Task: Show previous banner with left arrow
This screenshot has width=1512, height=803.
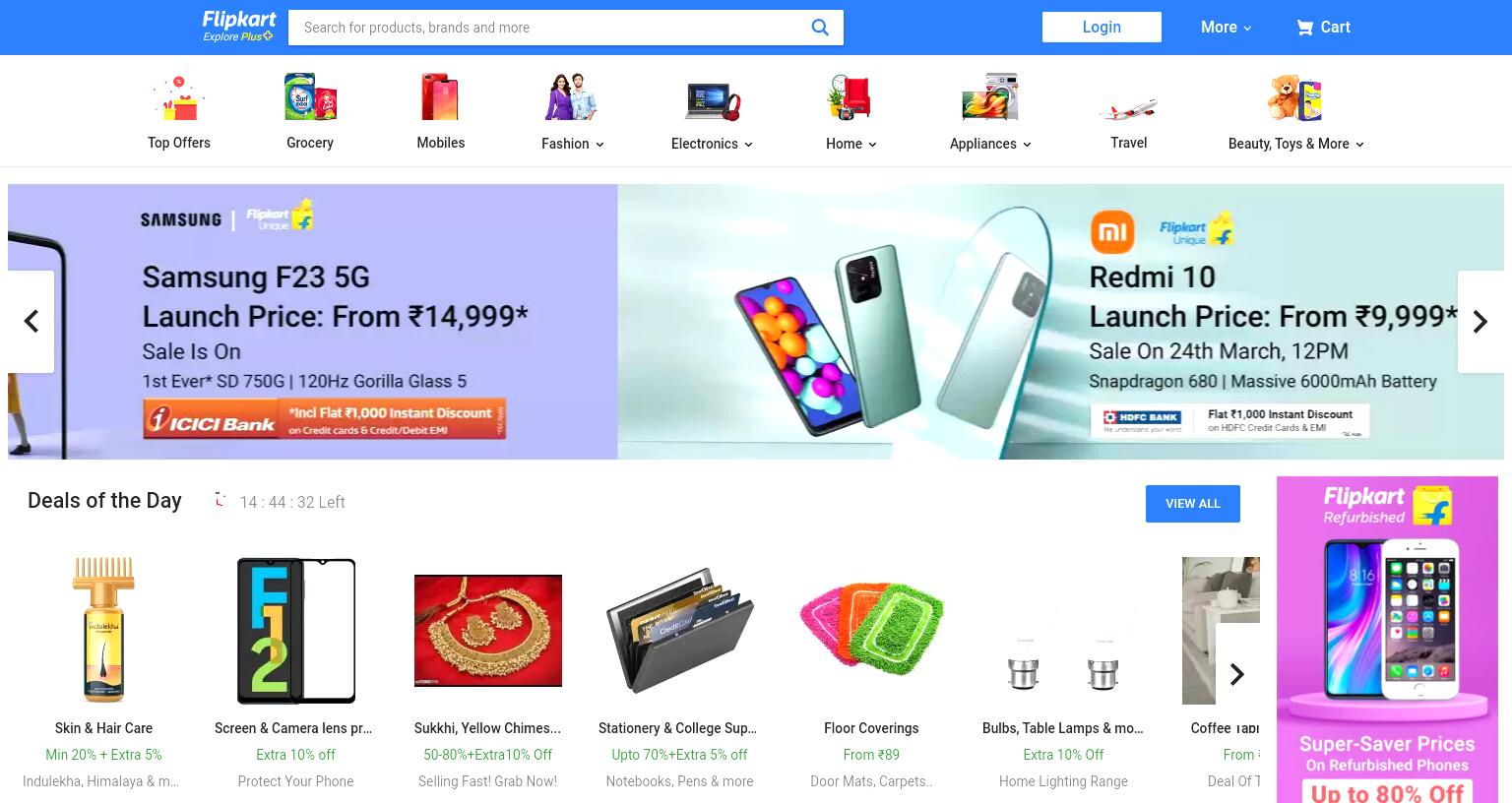Action: (x=31, y=322)
